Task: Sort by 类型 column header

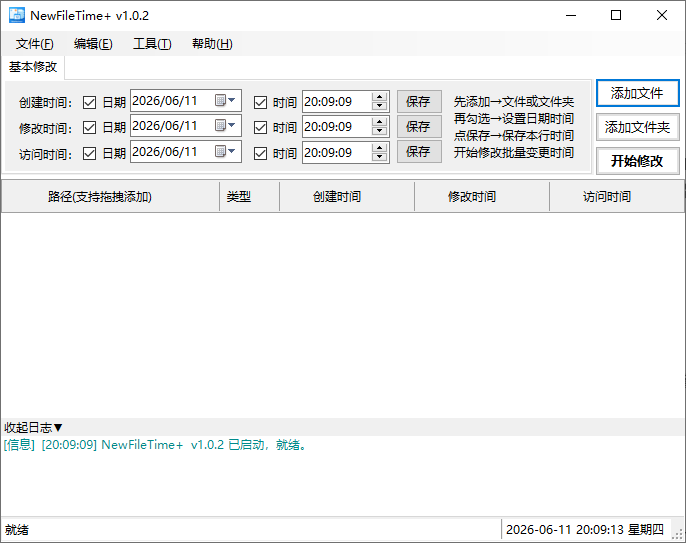Action: [249, 196]
